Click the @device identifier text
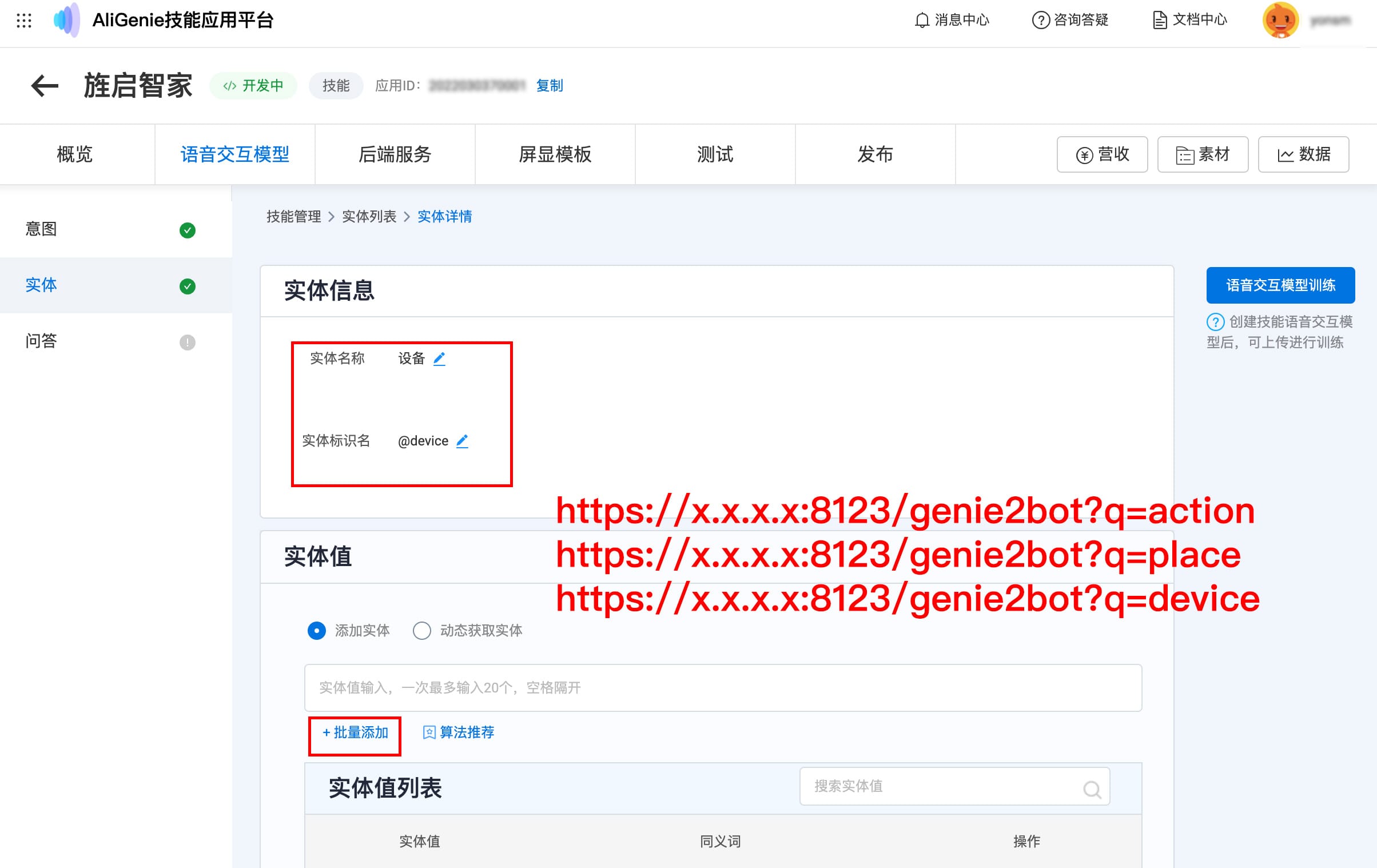The height and width of the screenshot is (868, 1377). (x=423, y=441)
